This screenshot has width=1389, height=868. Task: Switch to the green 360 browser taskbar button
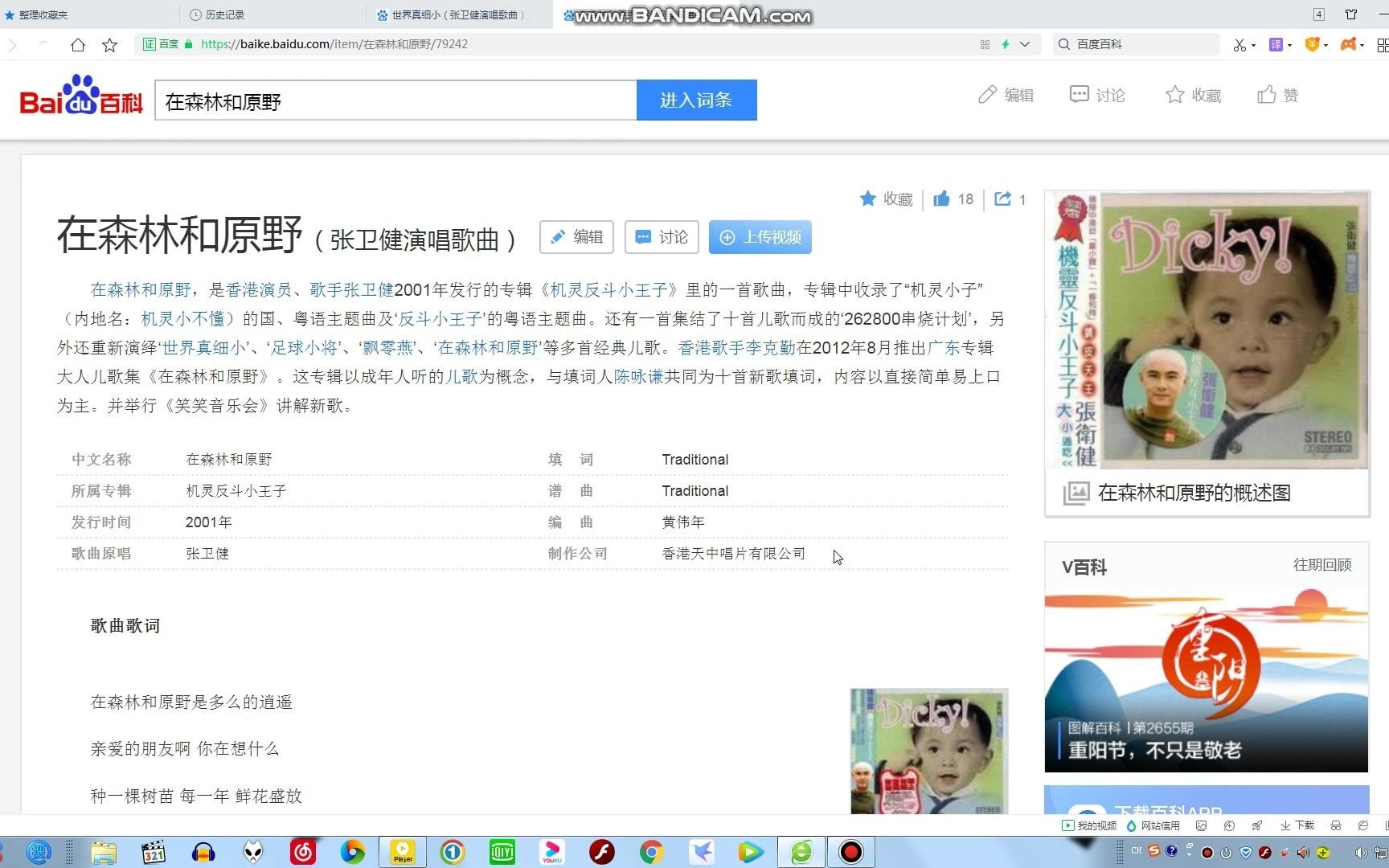(801, 852)
